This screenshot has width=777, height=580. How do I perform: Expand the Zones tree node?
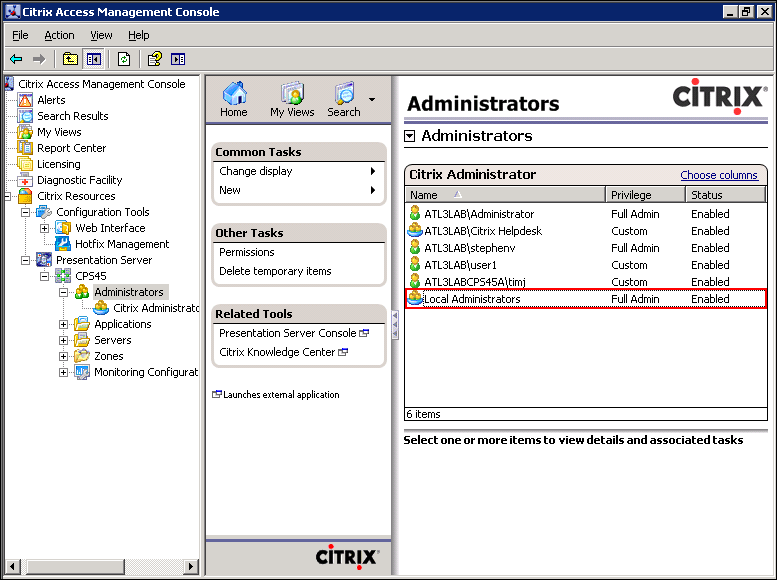click(63, 356)
